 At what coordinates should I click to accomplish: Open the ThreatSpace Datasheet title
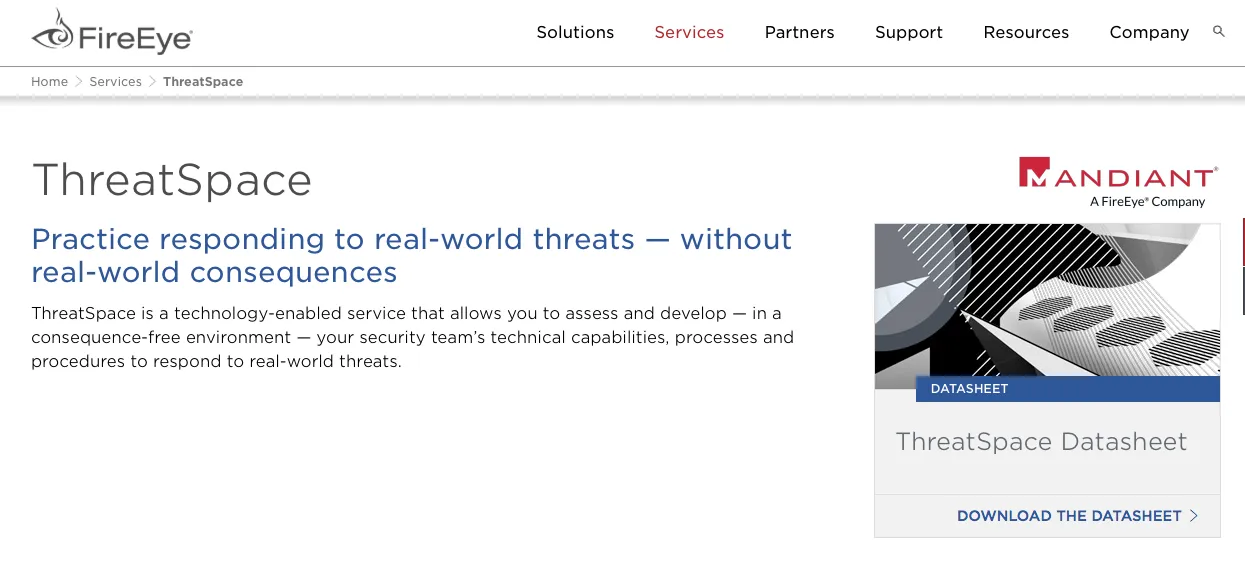point(1041,442)
